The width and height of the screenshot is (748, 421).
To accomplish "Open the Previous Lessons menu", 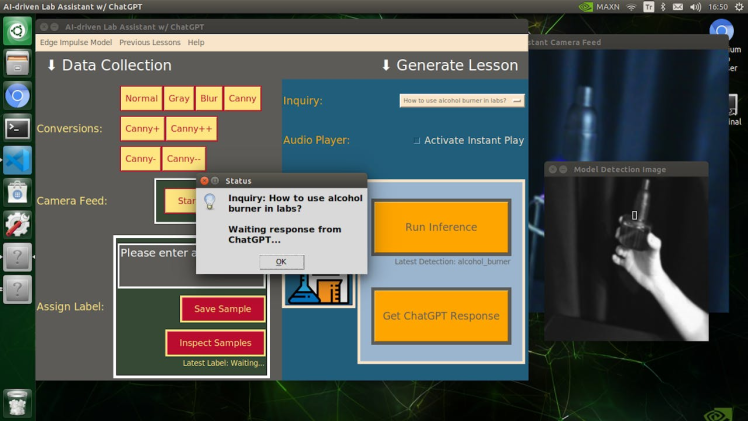I will click(x=150, y=42).
